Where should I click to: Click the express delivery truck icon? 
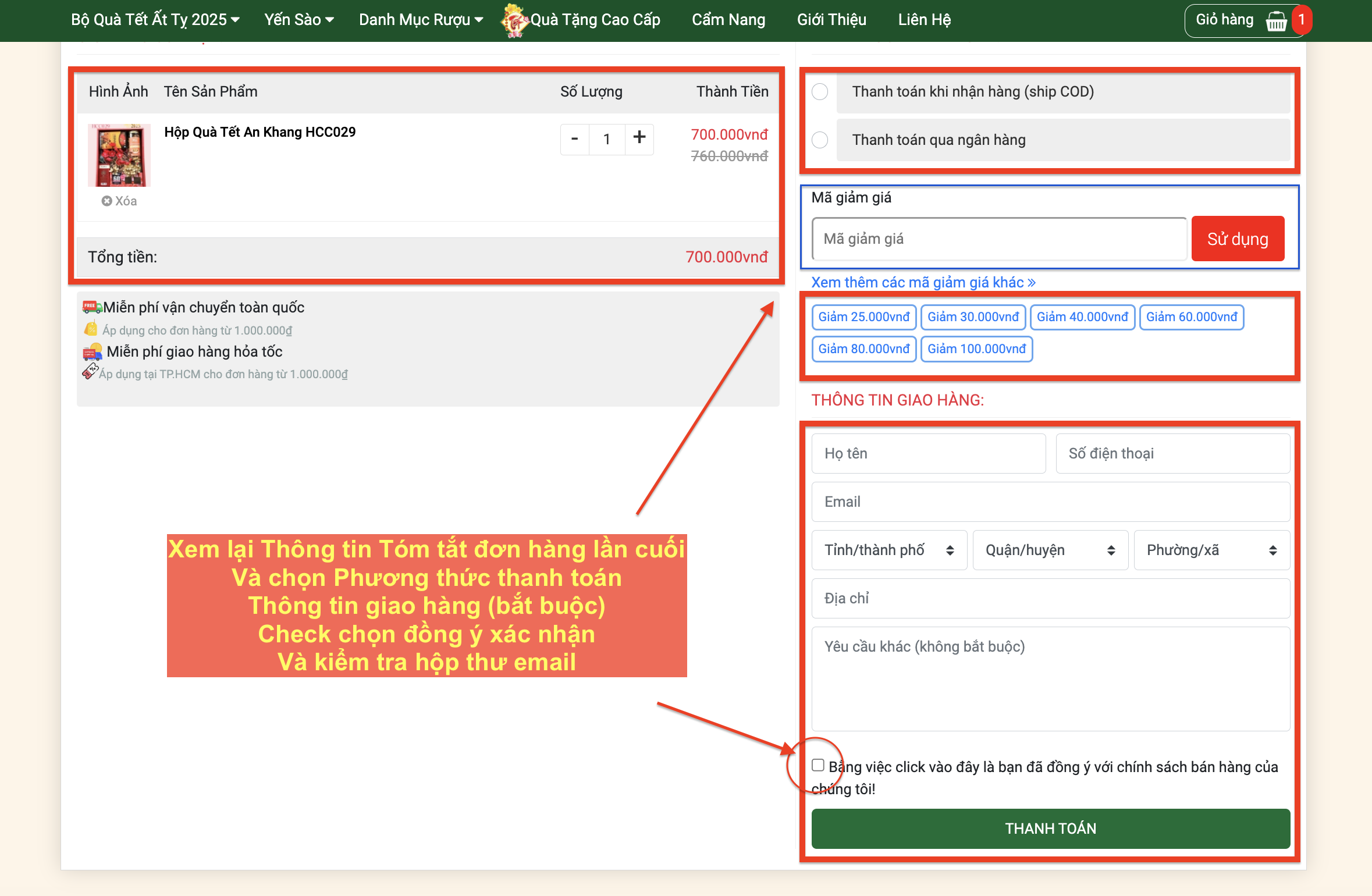pyautogui.click(x=92, y=351)
